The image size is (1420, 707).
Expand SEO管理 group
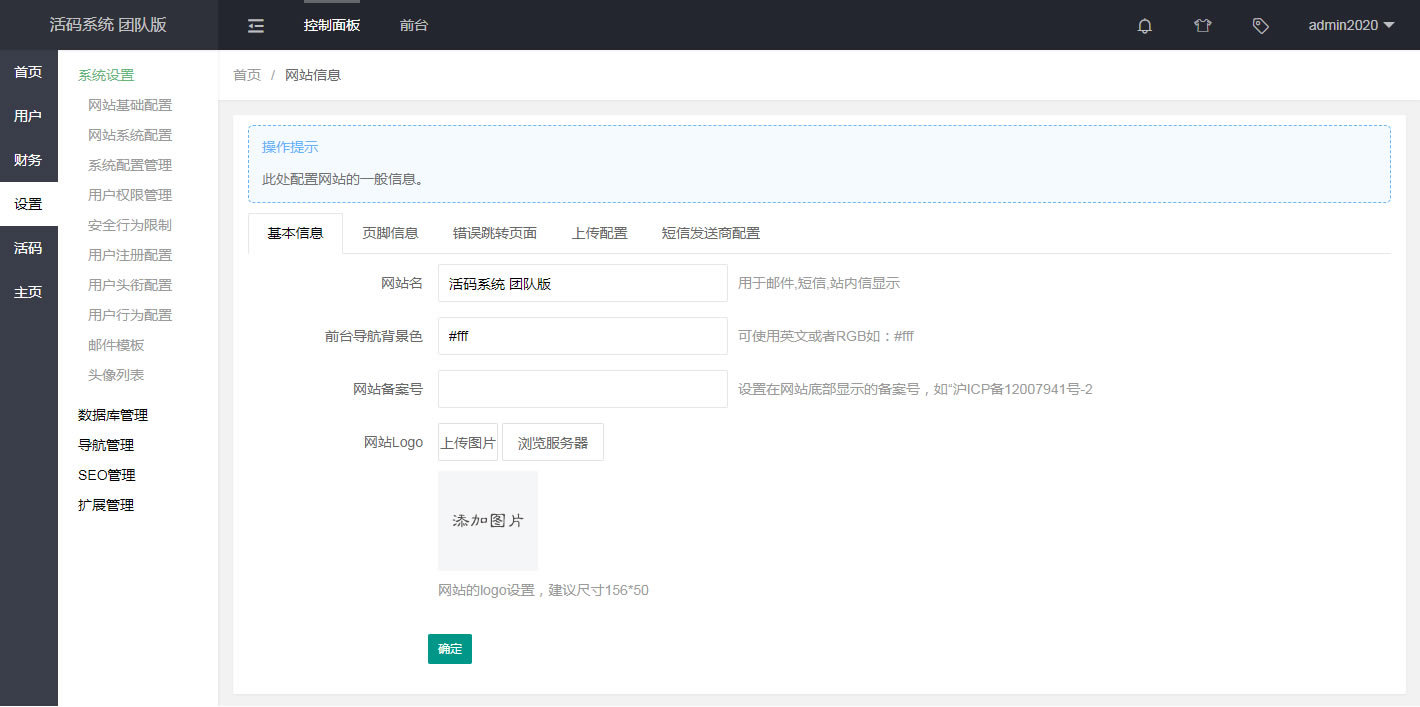pos(107,475)
